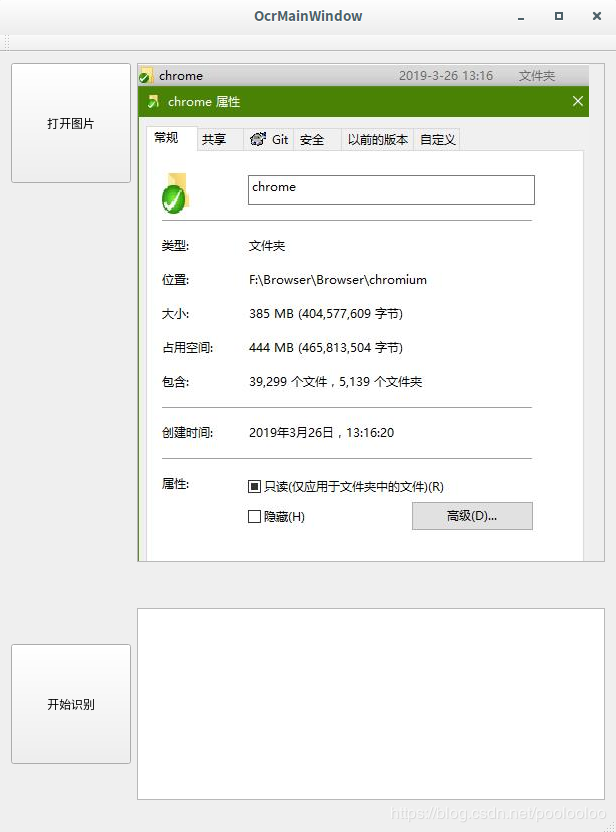The image size is (616, 832).
Task: Click the empty recognition result text area
Action: click(x=371, y=704)
